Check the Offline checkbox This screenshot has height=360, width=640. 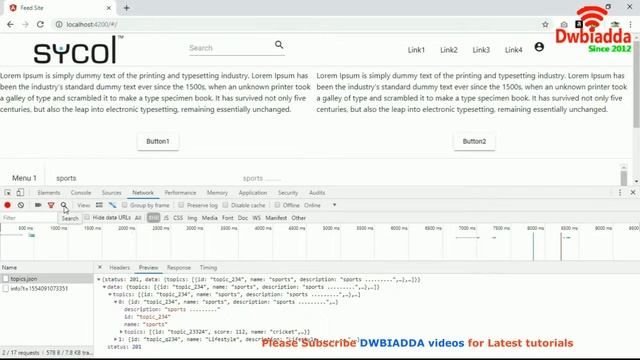click(x=277, y=205)
